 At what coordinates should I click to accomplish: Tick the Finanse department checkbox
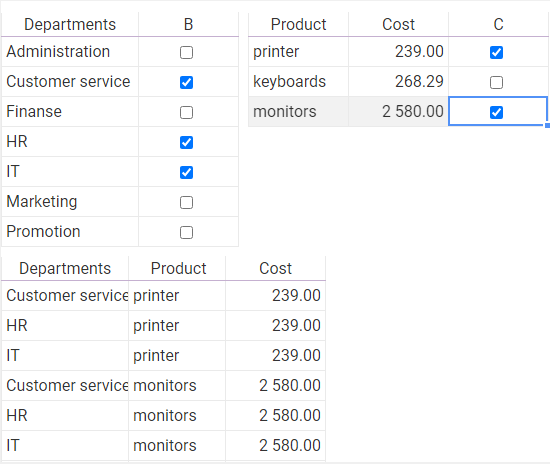[x=186, y=113]
